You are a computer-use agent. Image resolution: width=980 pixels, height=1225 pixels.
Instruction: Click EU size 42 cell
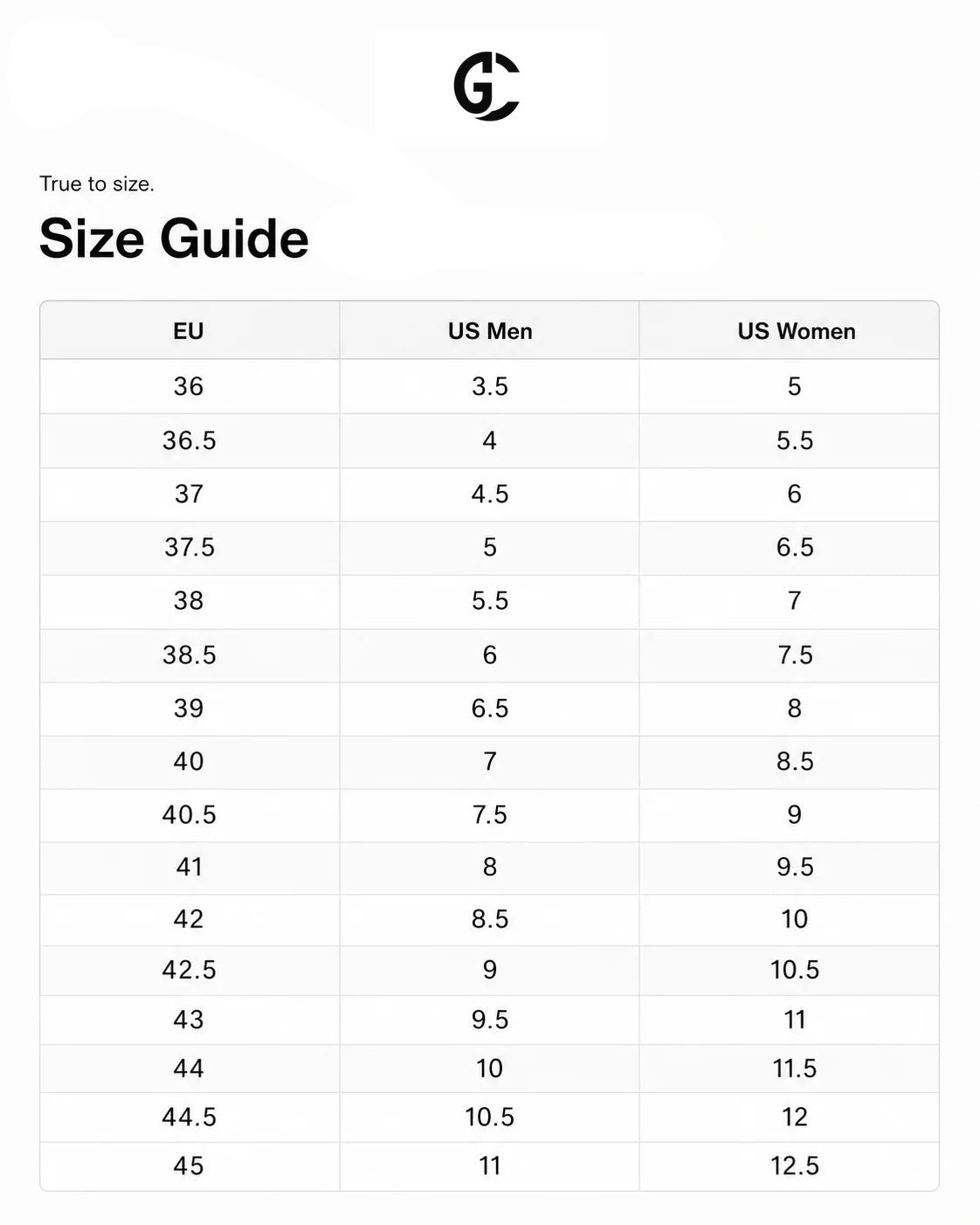[189, 919]
